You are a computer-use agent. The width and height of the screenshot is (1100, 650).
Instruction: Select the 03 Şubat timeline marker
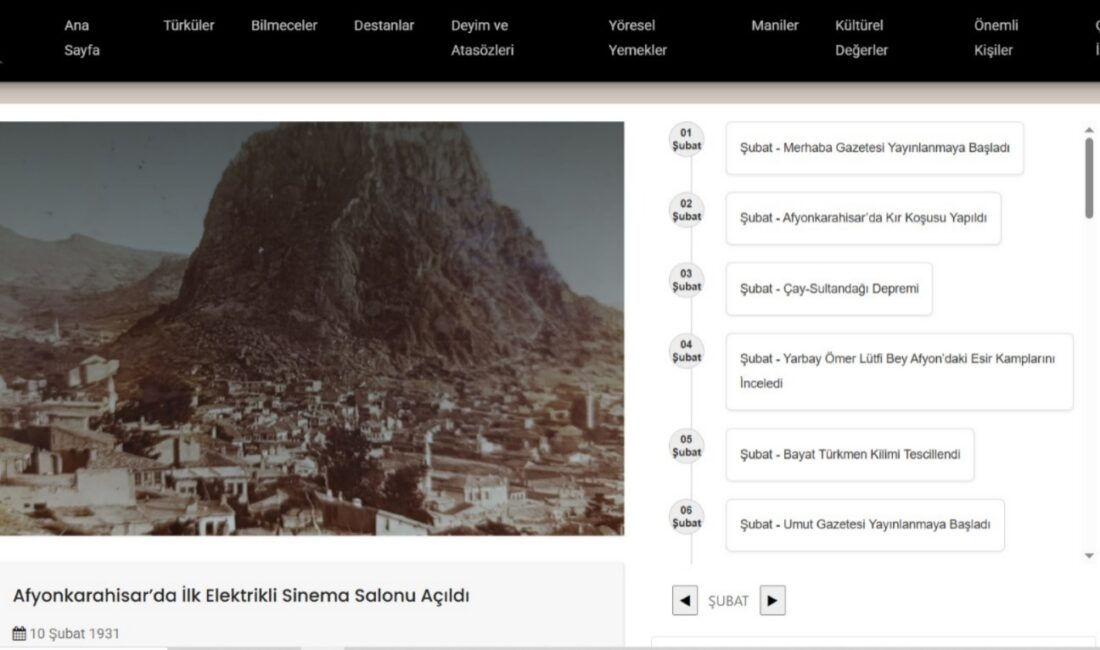click(685, 281)
